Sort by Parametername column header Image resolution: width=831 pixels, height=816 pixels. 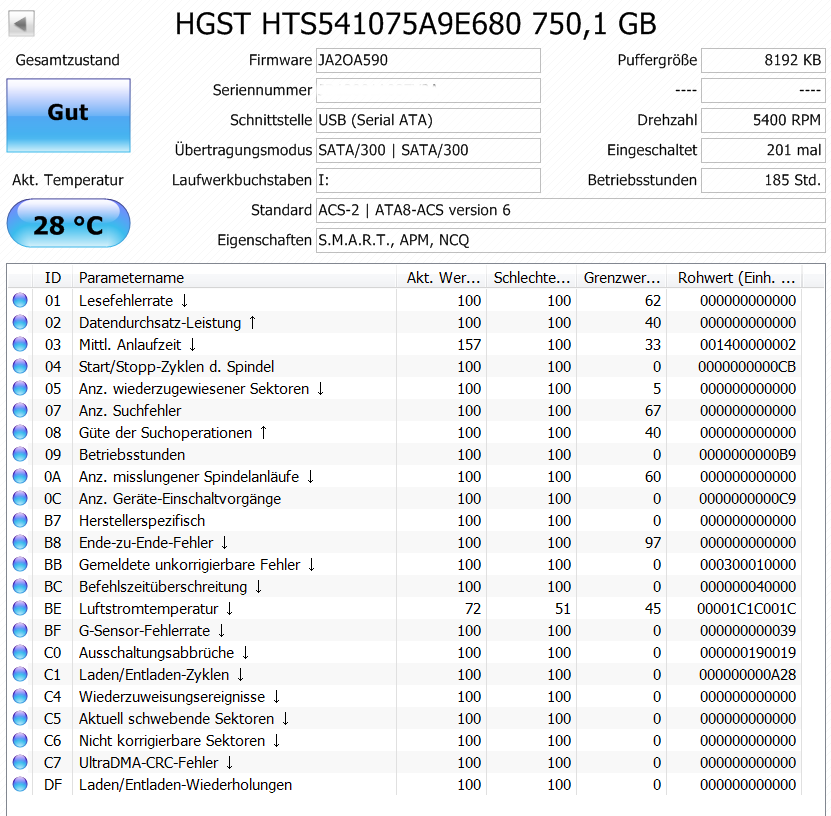coord(235,278)
